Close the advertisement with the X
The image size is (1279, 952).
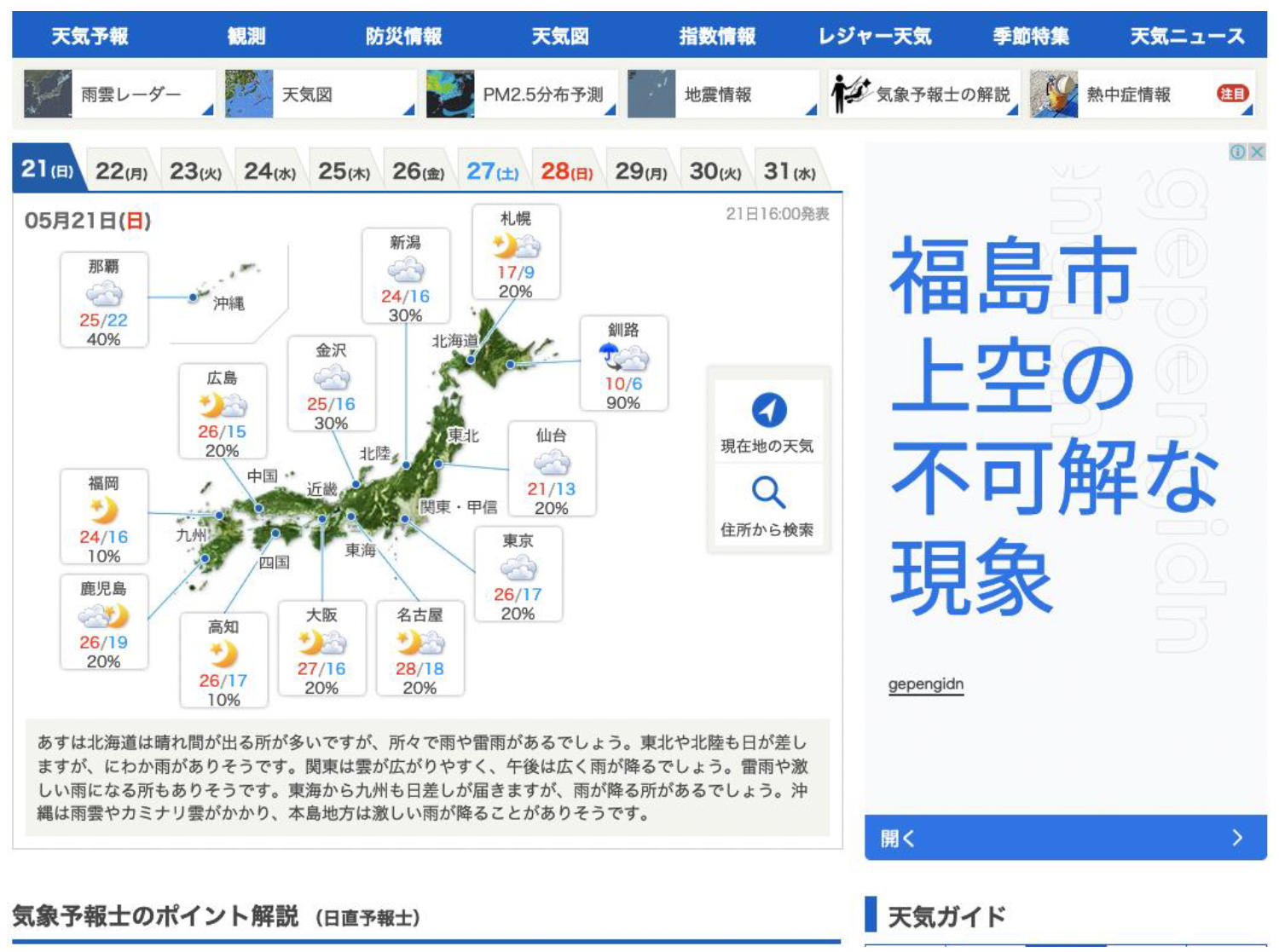tap(1257, 152)
